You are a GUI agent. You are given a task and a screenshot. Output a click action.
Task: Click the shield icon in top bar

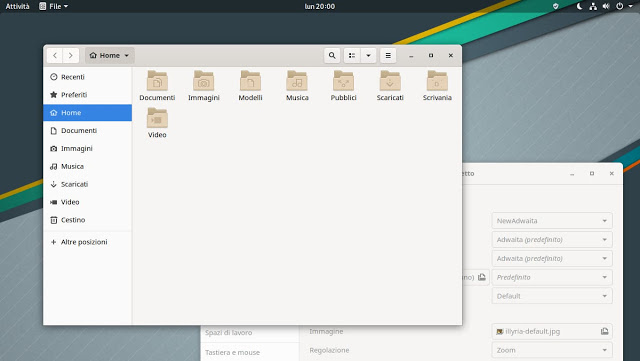coord(556,6)
